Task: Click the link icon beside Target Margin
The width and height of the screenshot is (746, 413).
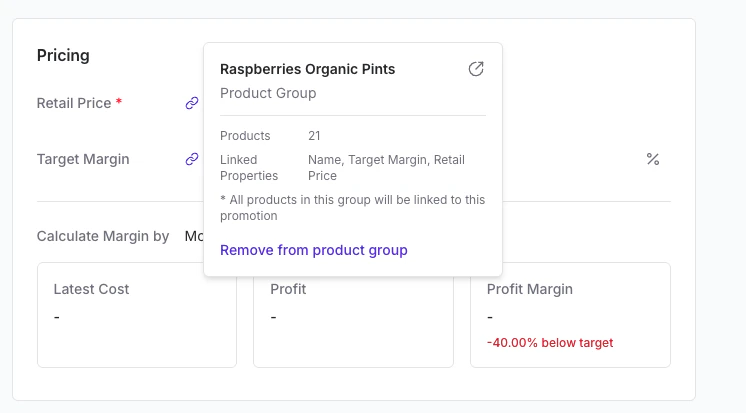Action: [x=192, y=159]
